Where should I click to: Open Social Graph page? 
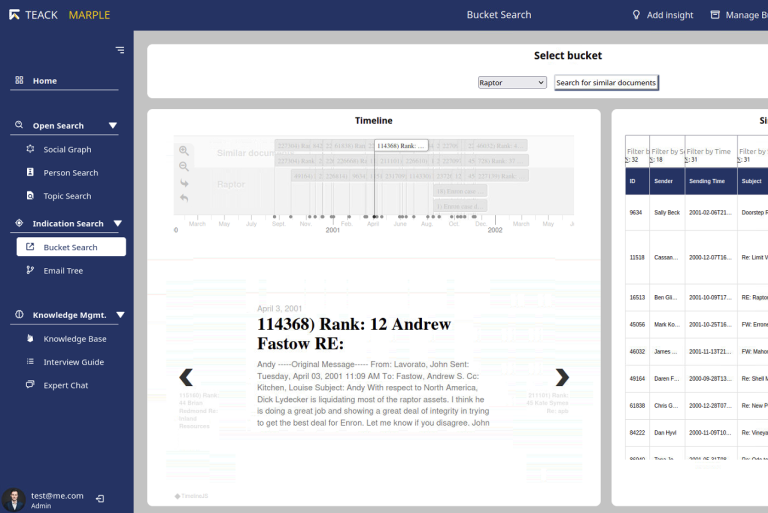point(67,149)
